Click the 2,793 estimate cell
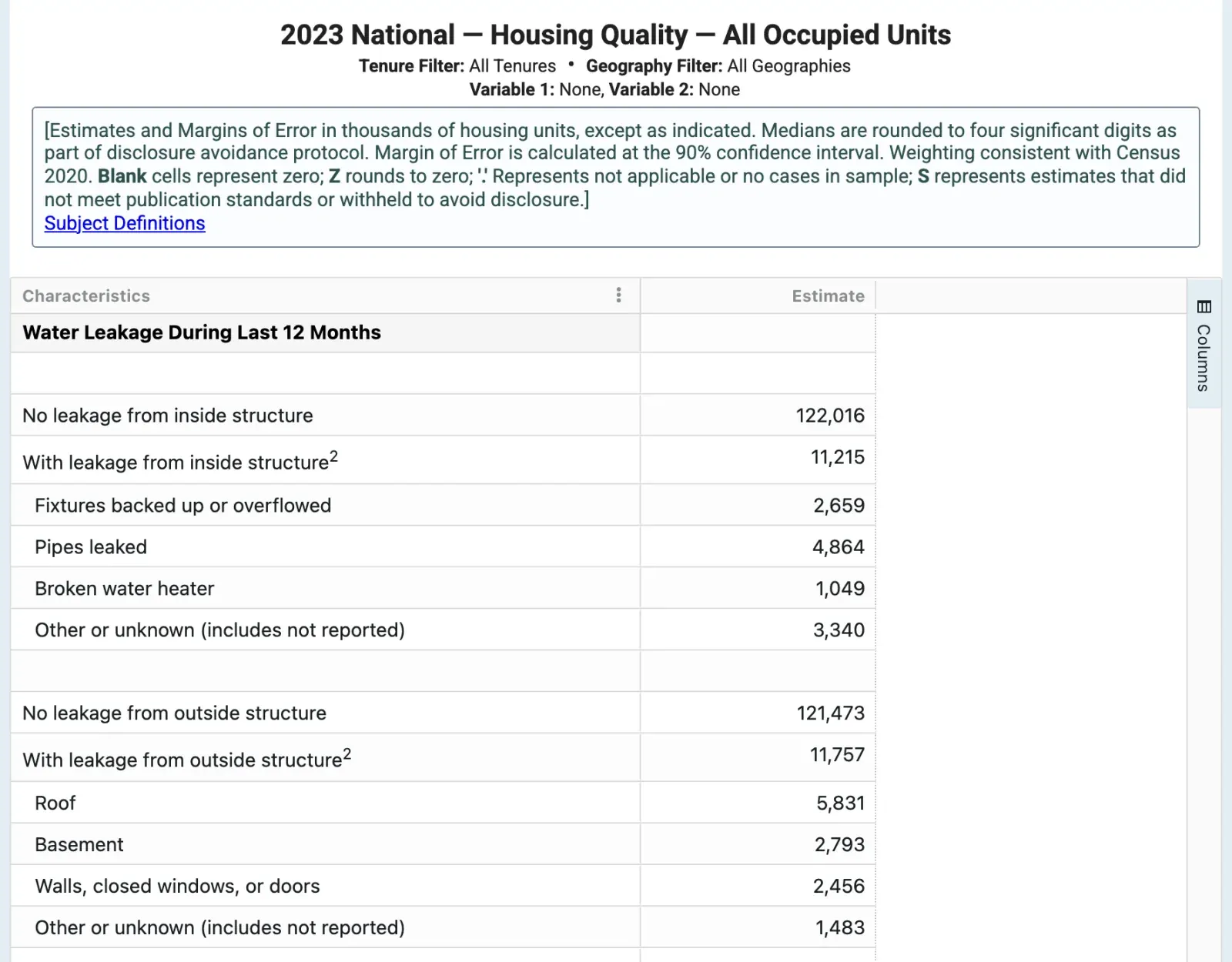This screenshot has height=962, width=1232. [758, 845]
